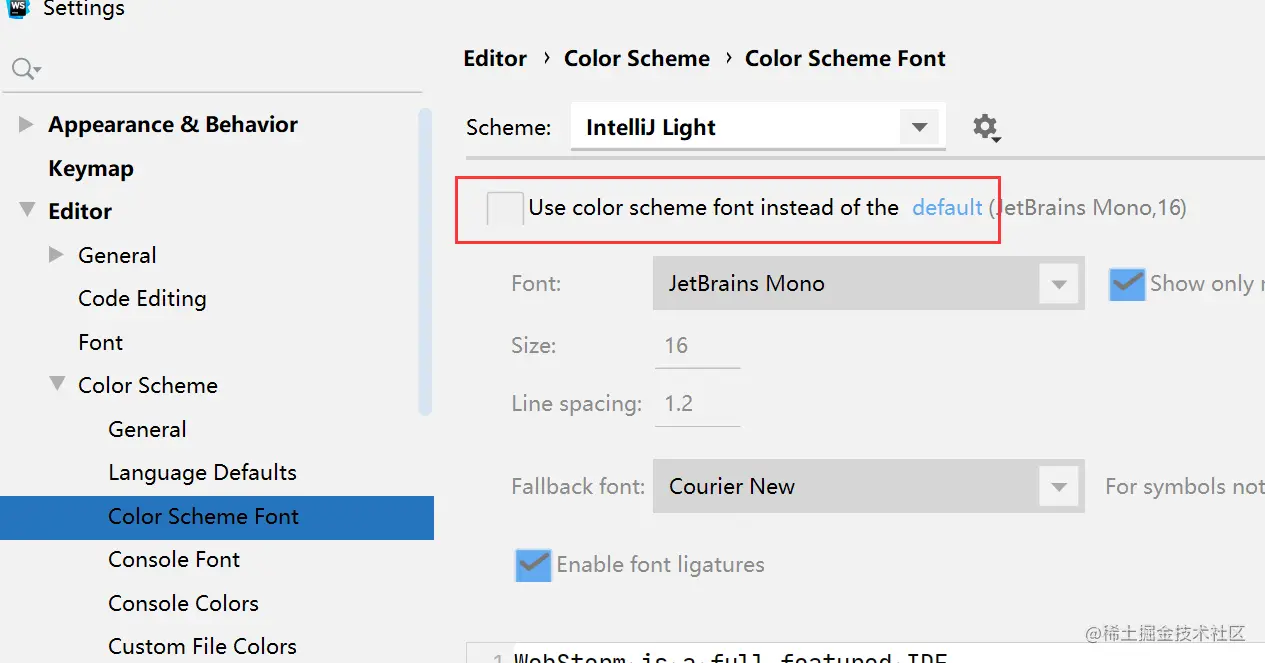This screenshot has width=1265, height=663.
Task: Expand Appearance & Behavior tree node
Action: pyautogui.click(x=26, y=125)
